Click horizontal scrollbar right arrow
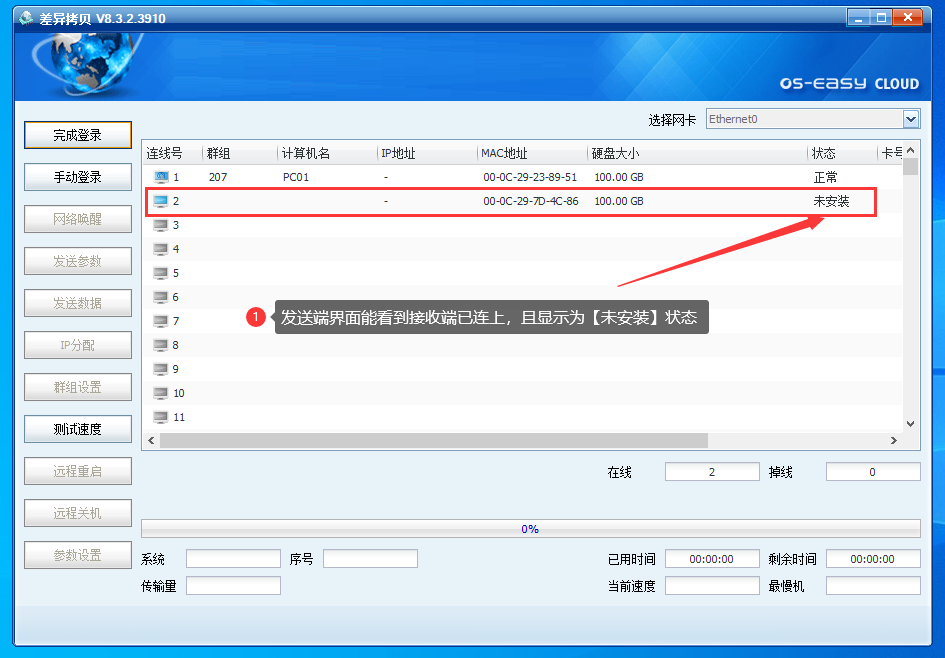The width and height of the screenshot is (945, 658). point(894,440)
